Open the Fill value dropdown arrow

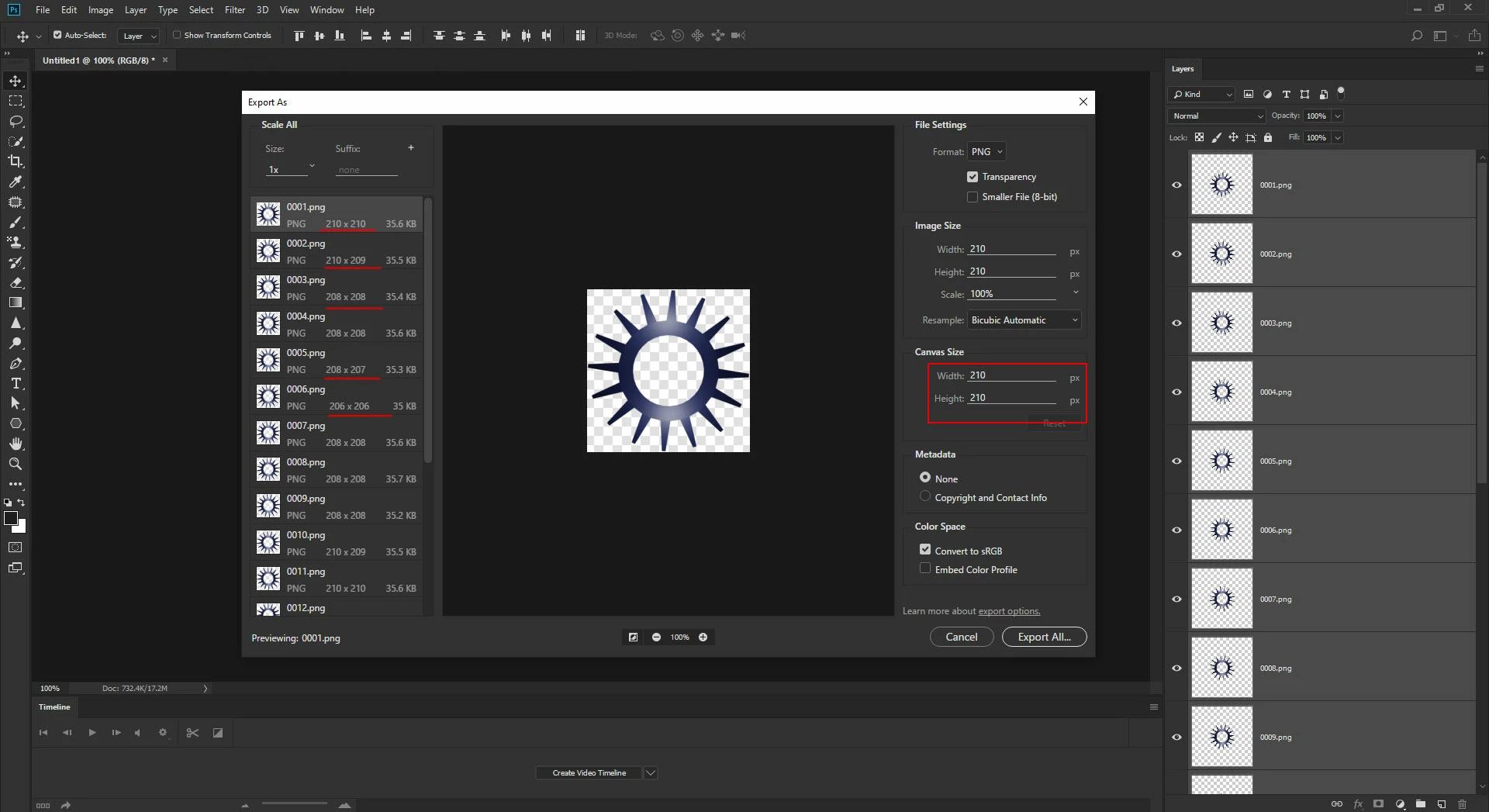point(1338,137)
